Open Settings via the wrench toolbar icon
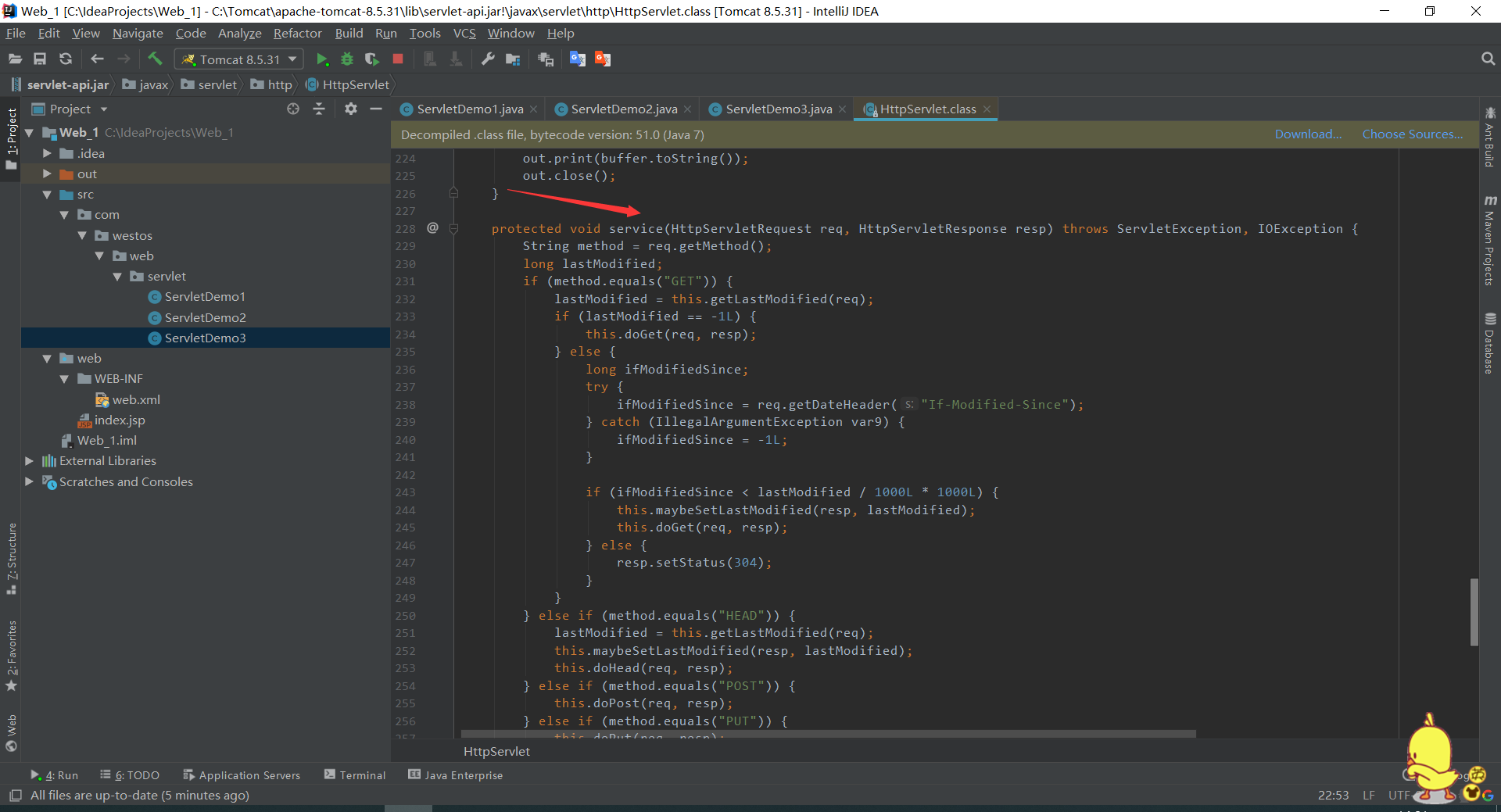The width and height of the screenshot is (1501, 812). click(x=488, y=59)
